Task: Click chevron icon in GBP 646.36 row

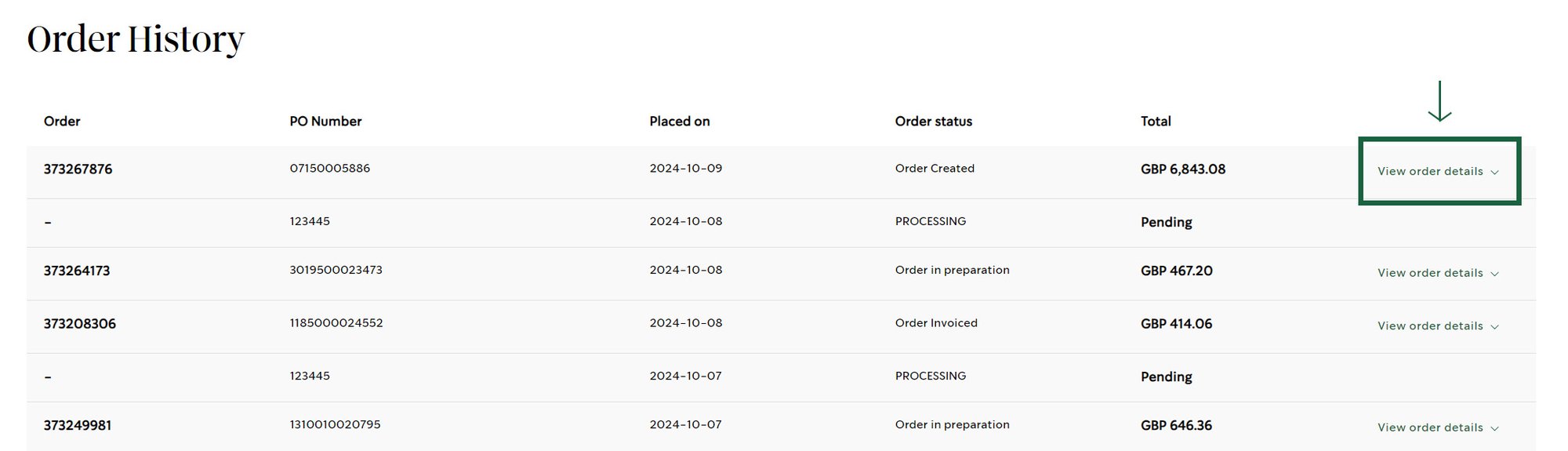Action: (1494, 428)
